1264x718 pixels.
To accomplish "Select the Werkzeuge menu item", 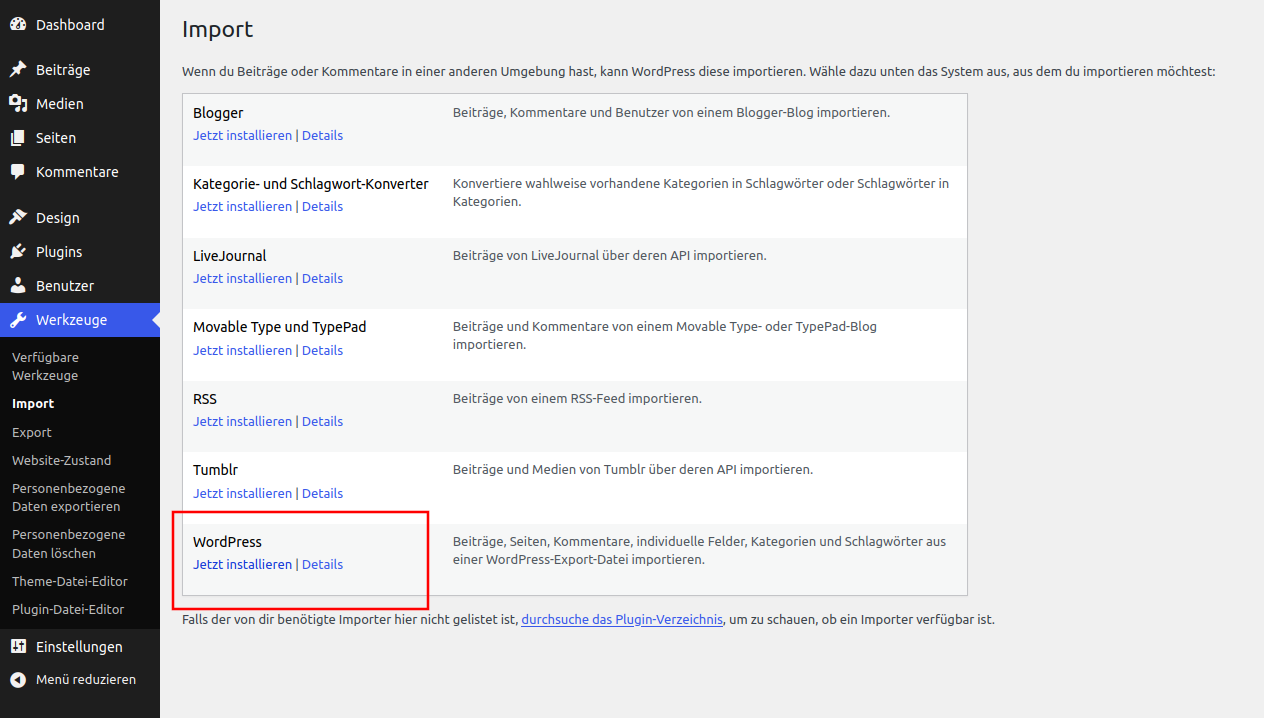I will pos(80,320).
